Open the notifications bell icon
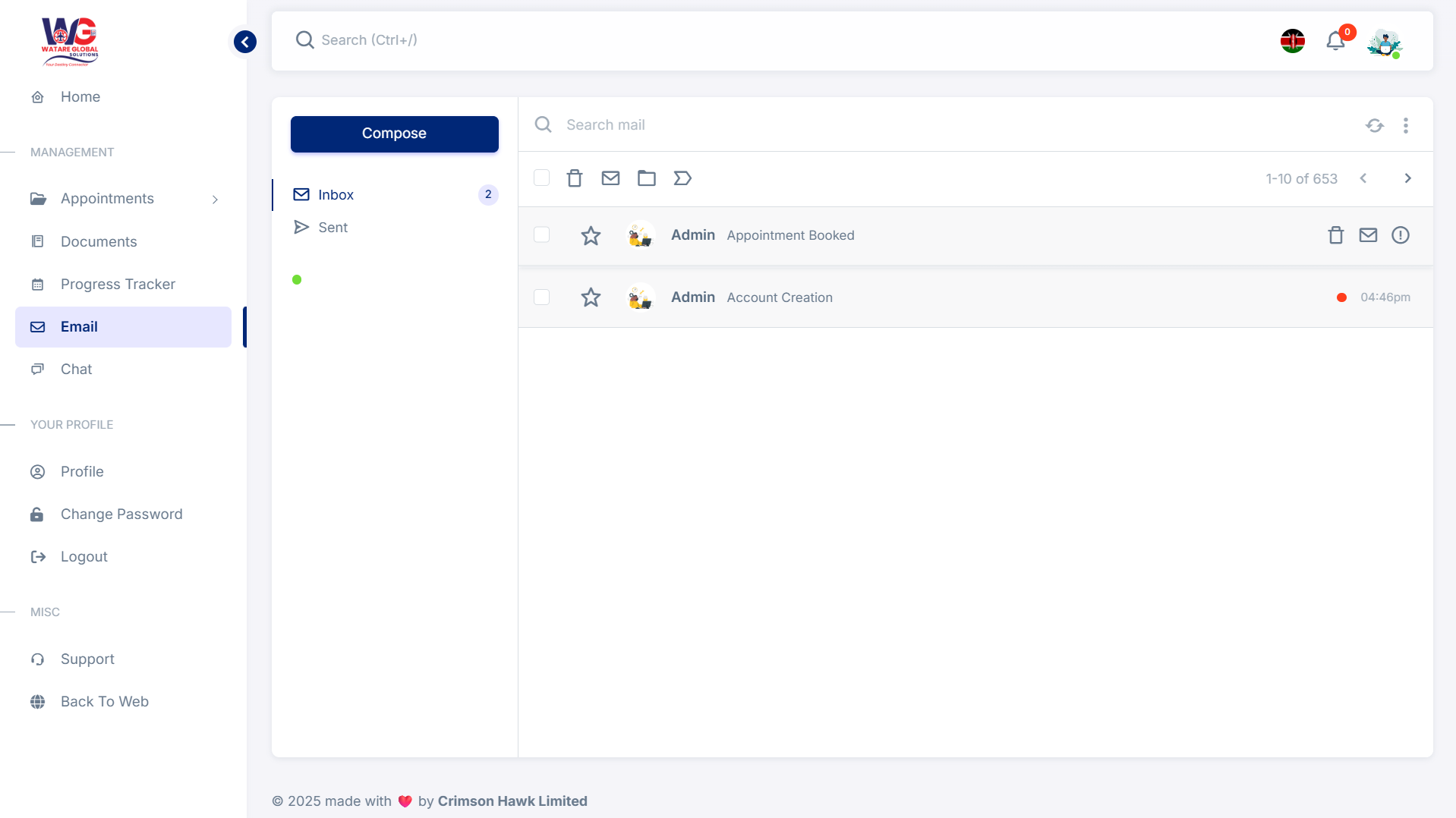Image resolution: width=1456 pixels, height=818 pixels. pos(1335,41)
